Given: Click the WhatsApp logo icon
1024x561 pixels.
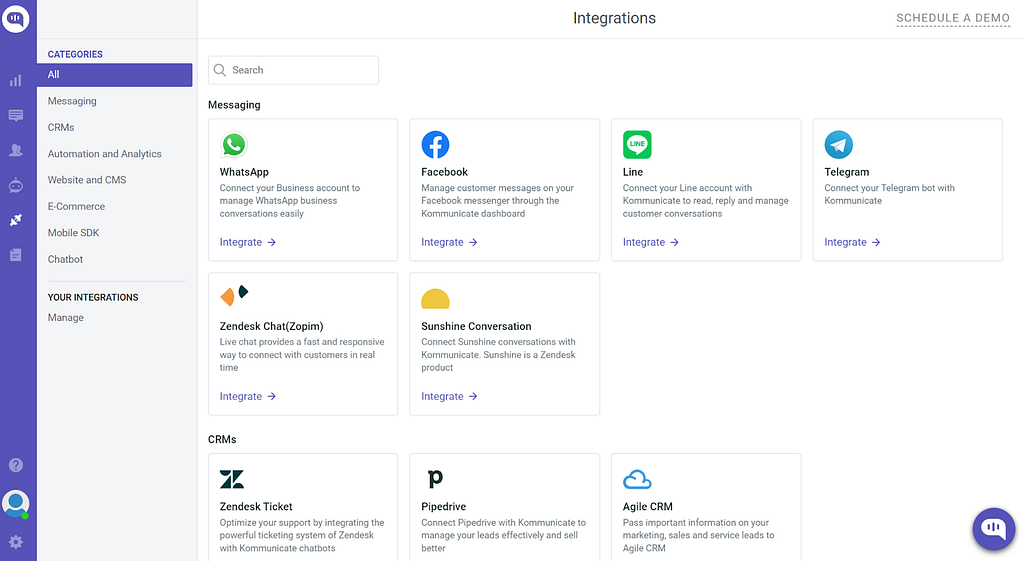Looking at the screenshot, I should 234,145.
